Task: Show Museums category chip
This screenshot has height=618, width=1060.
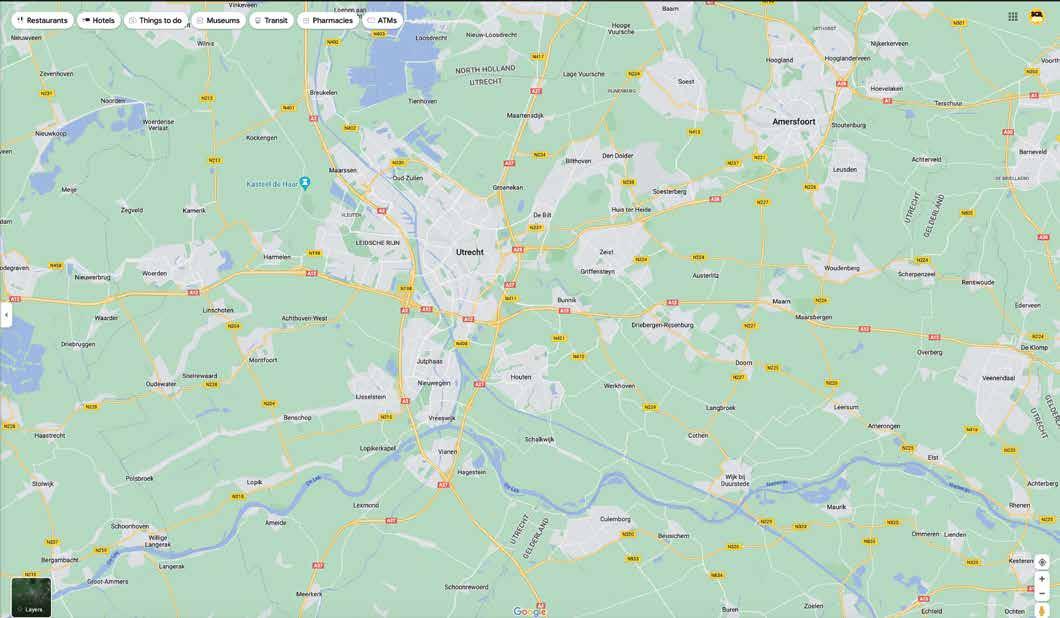Action: [x=218, y=20]
